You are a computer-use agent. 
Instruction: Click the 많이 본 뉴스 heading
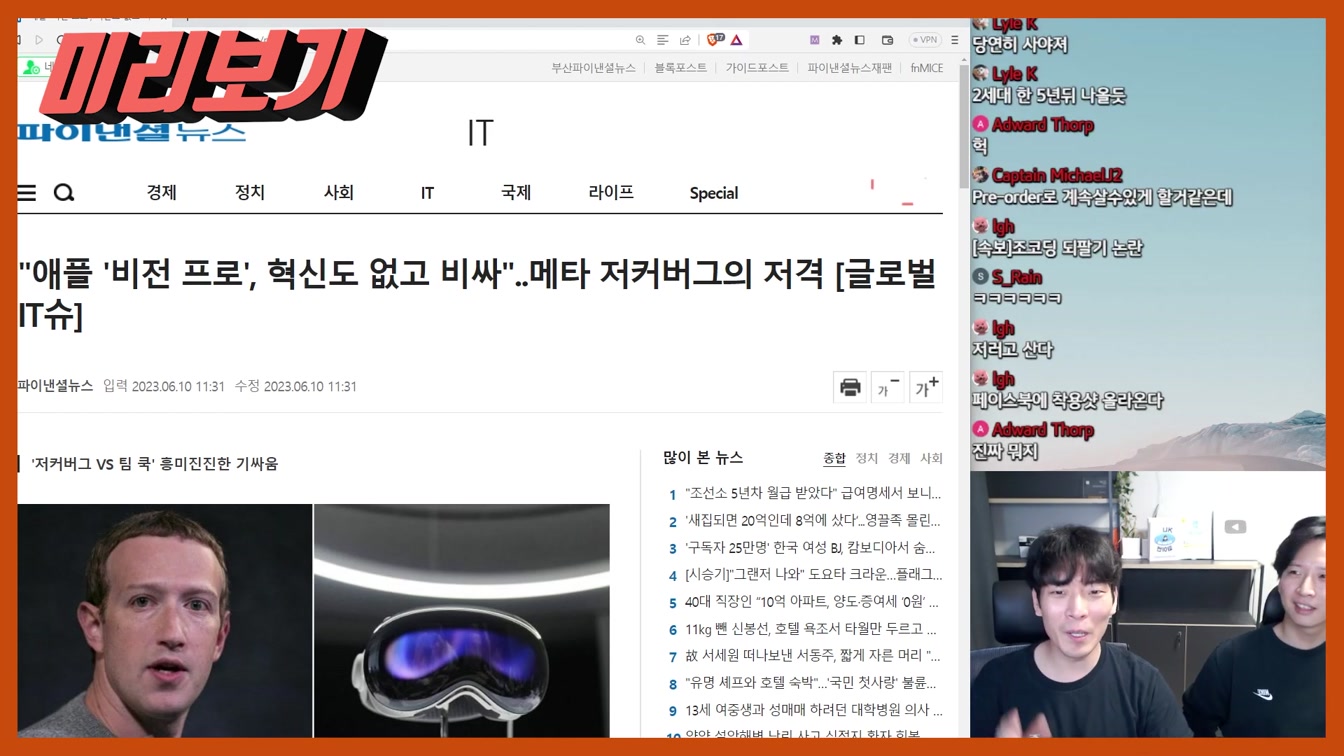click(x=703, y=457)
